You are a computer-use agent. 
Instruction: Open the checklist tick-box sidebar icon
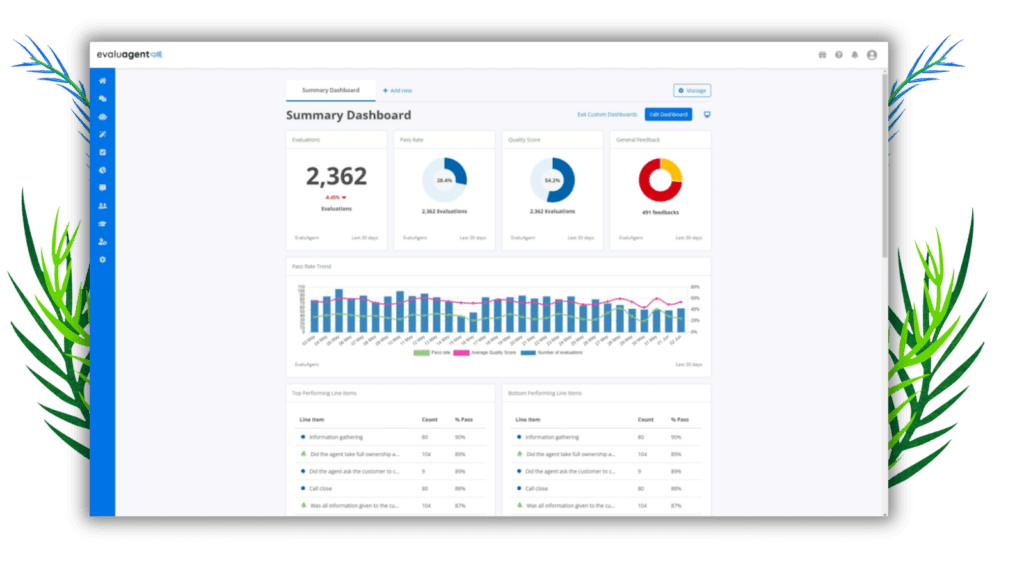pos(103,152)
